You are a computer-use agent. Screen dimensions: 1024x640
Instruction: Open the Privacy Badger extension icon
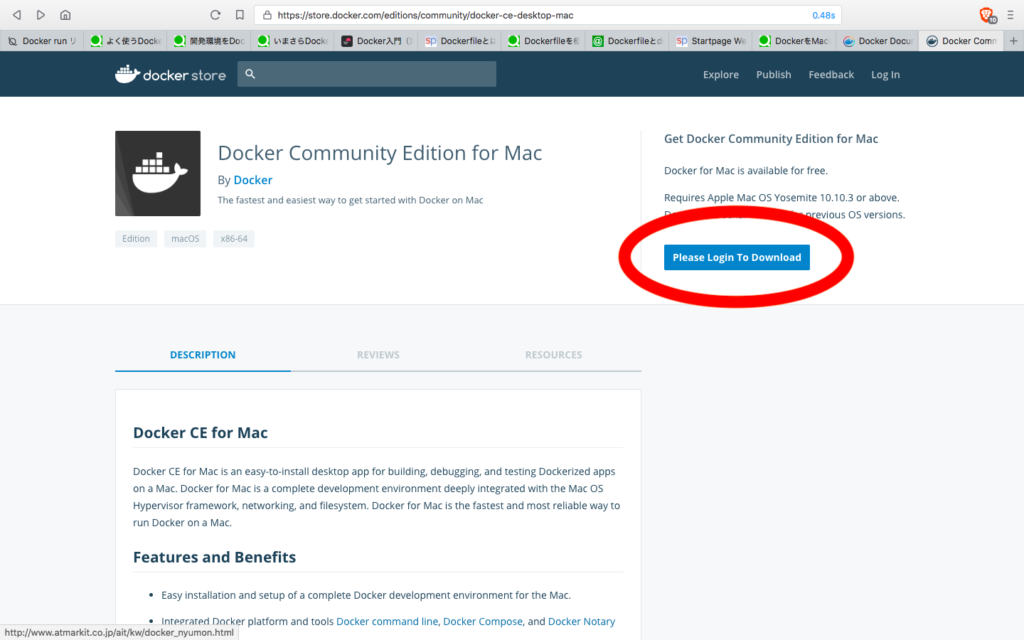click(x=985, y=14)
